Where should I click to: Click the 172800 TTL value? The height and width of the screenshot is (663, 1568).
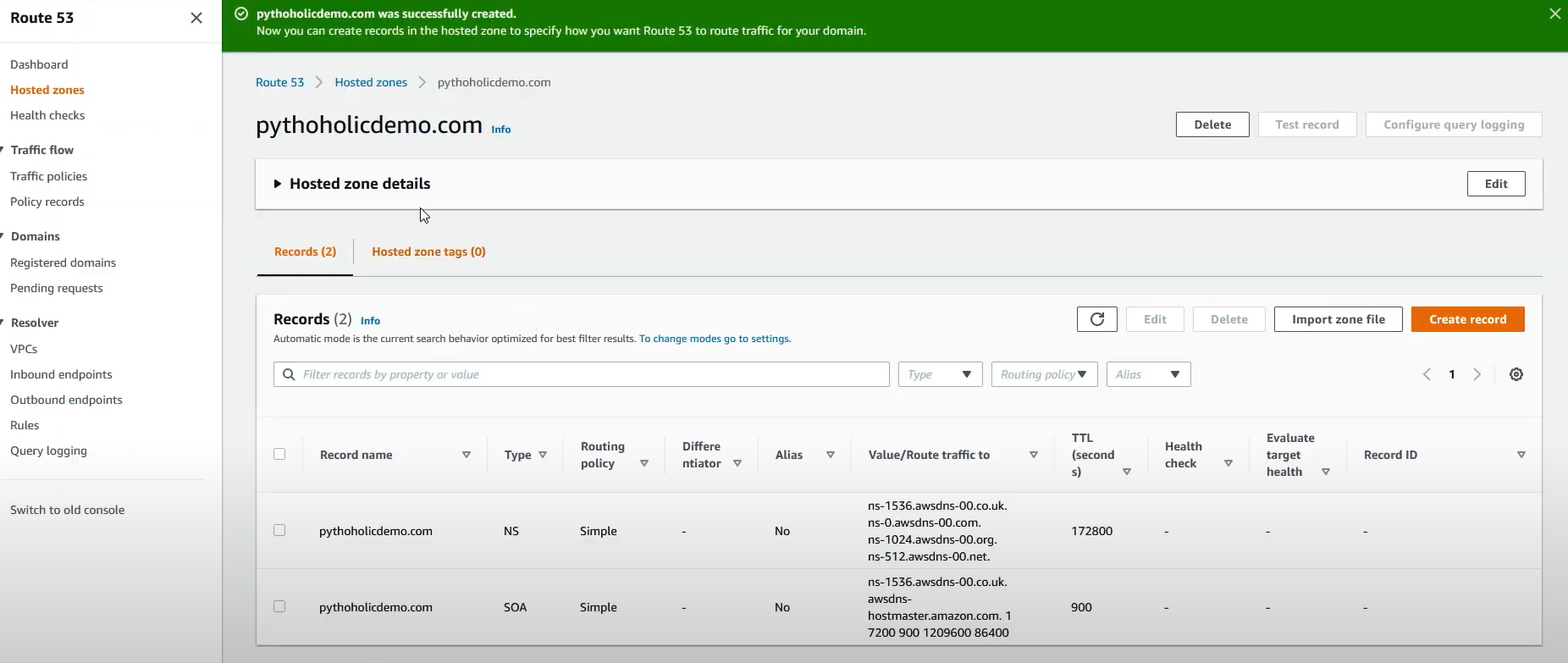[x=1092, y=531]
